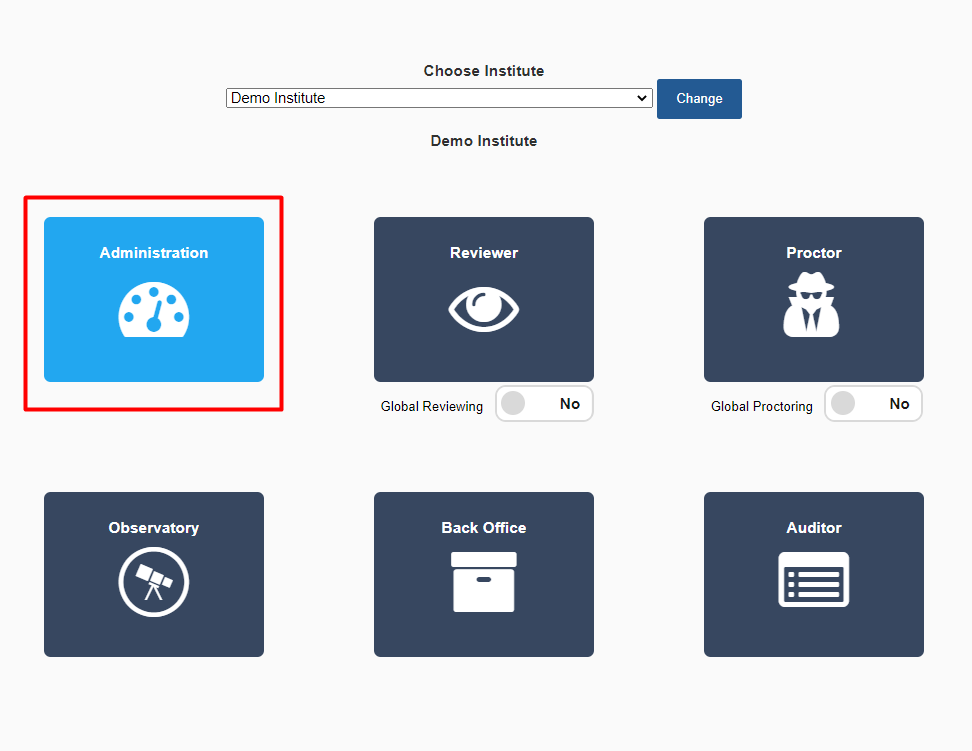The image size is (972, 751).
Task: Toggle the Global Reviewing switch
Action: [544, 404]
